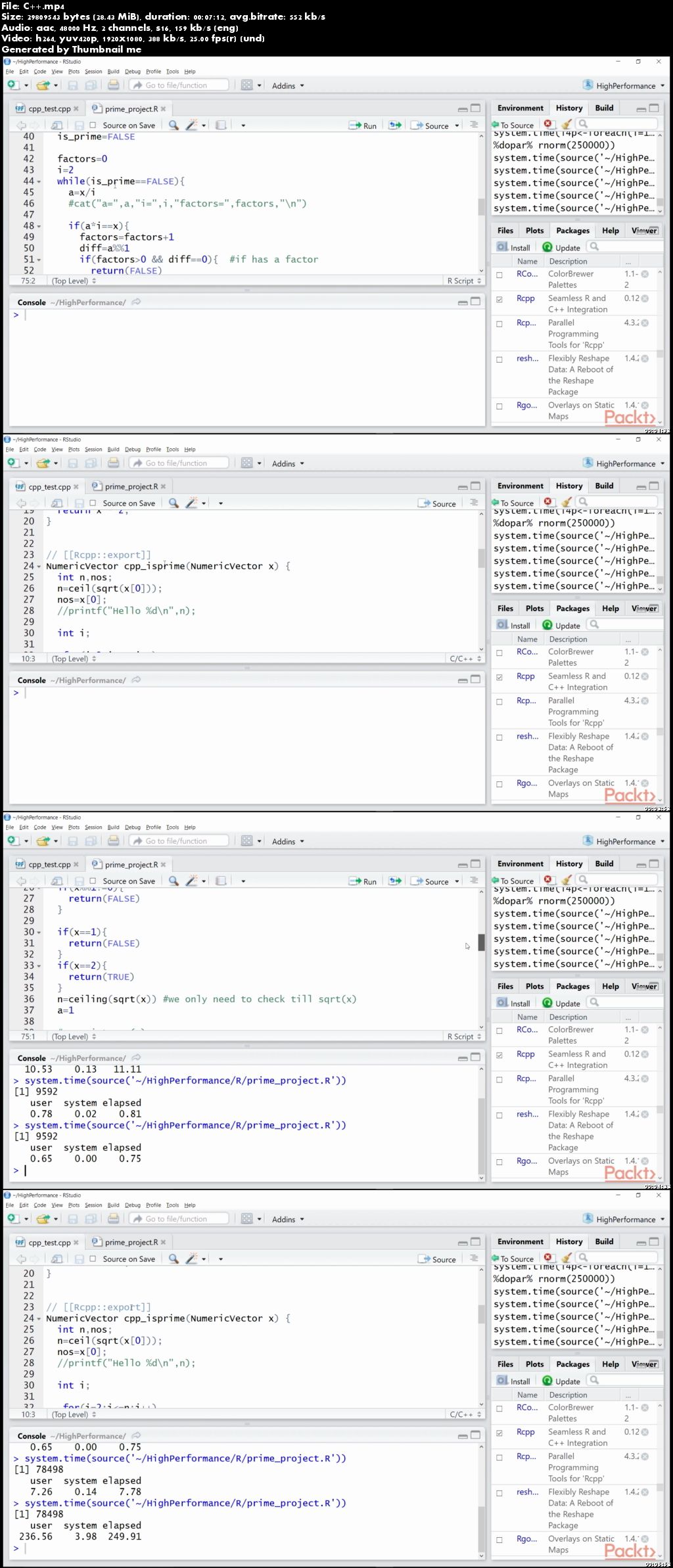This screenshot has width=673, height=1568.
Task: Open the C/C++ file type dropdown, second frame
Action: pyautogui.click(x=465, y=658)
